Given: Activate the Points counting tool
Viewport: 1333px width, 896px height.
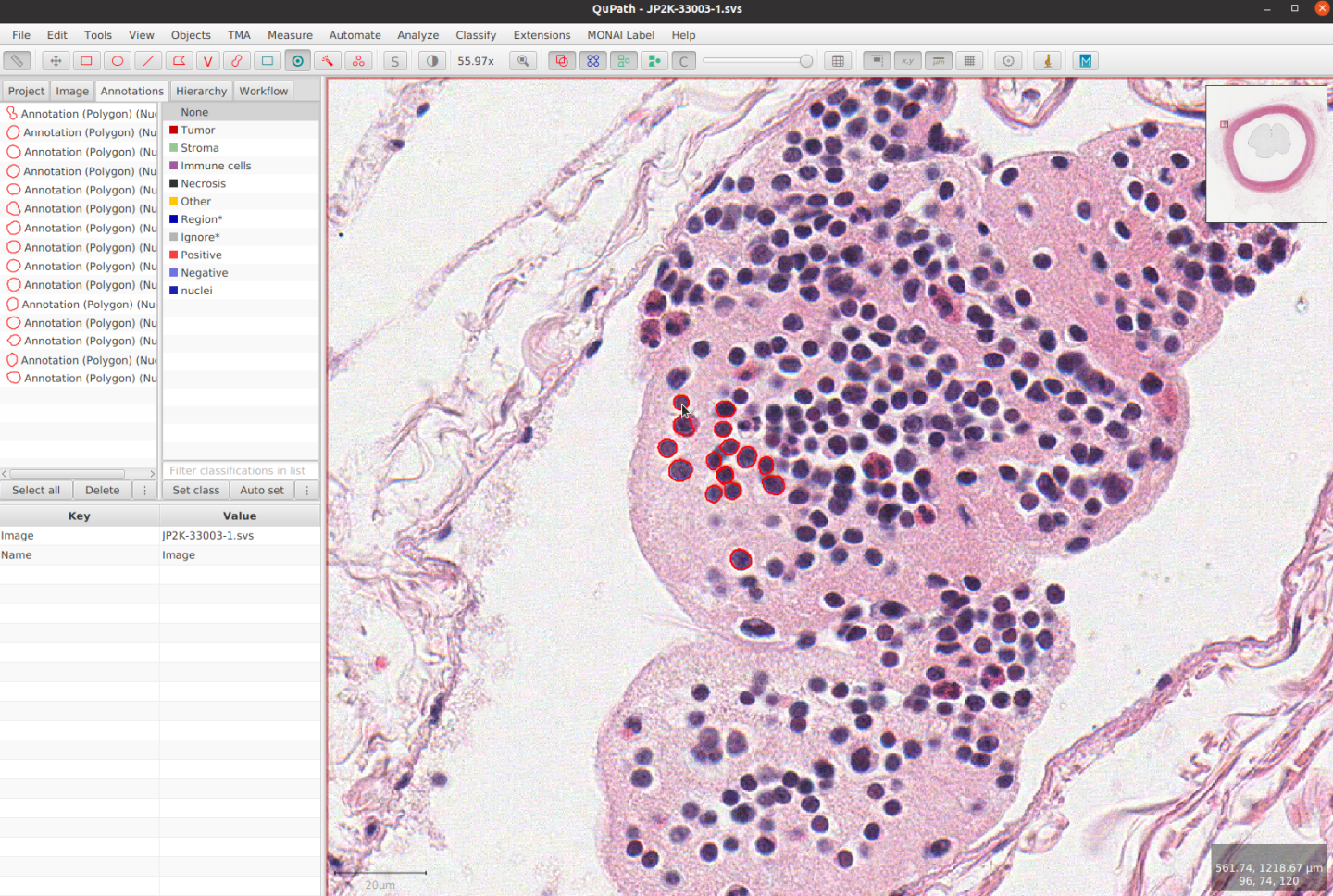Looking at the screenshot, I should [358, 61].
